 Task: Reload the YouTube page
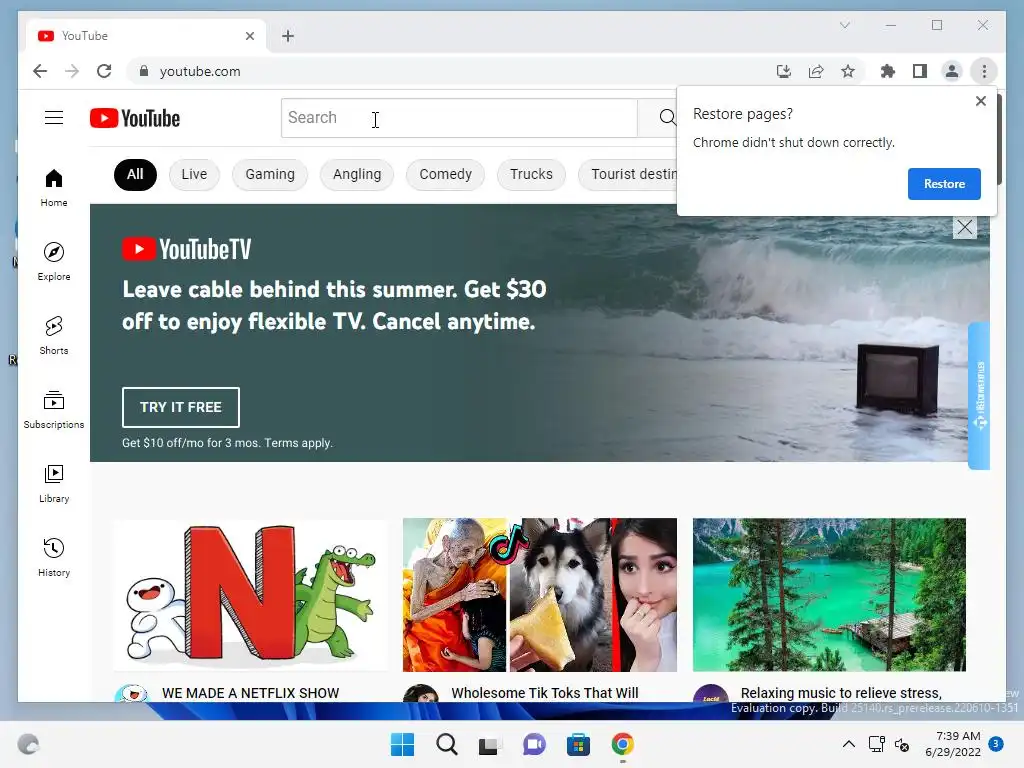click(x=104, y=71)
